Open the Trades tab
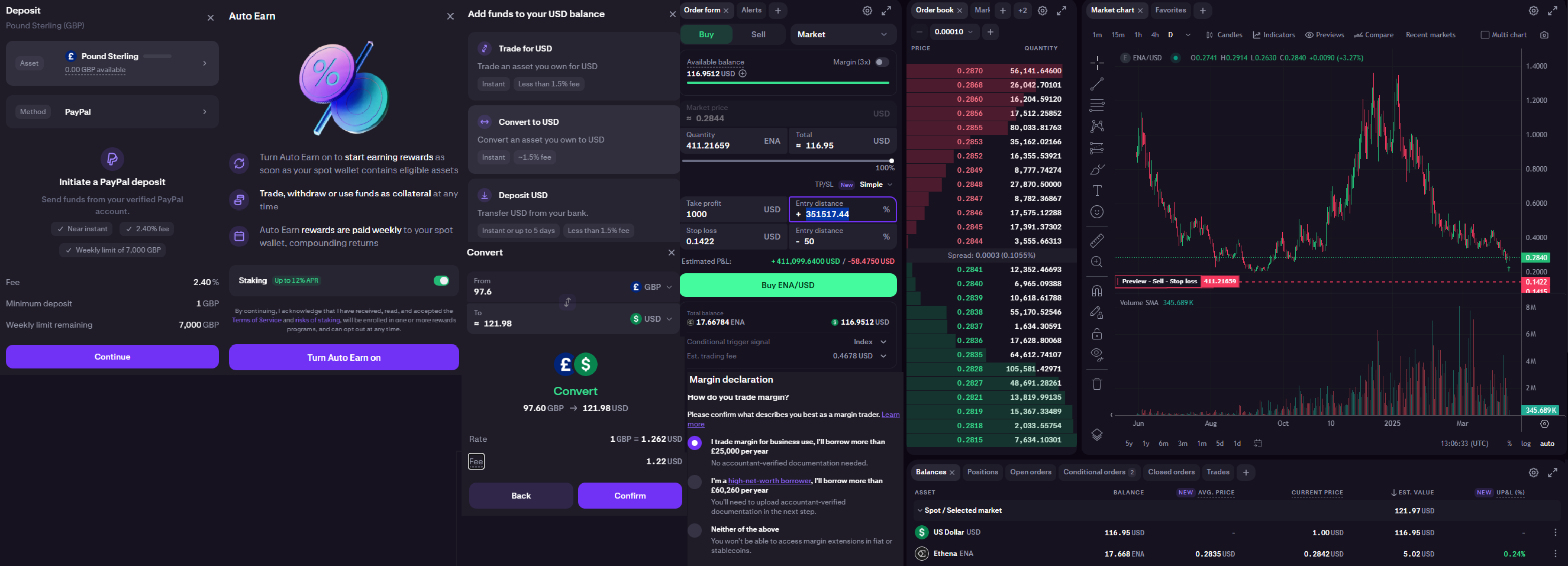 pos(1217,473)
